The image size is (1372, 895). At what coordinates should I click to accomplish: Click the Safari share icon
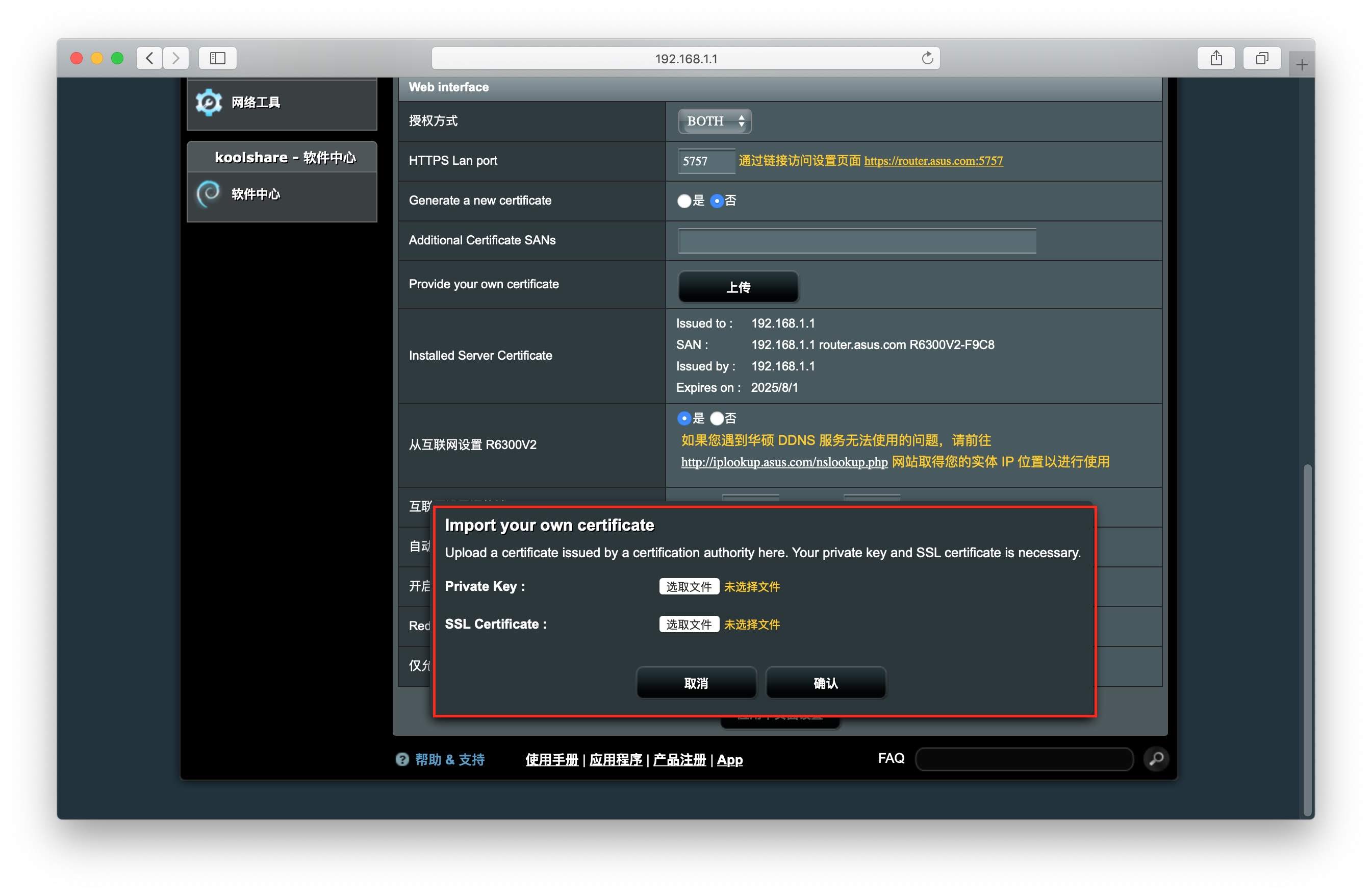tap(1216, 58)
